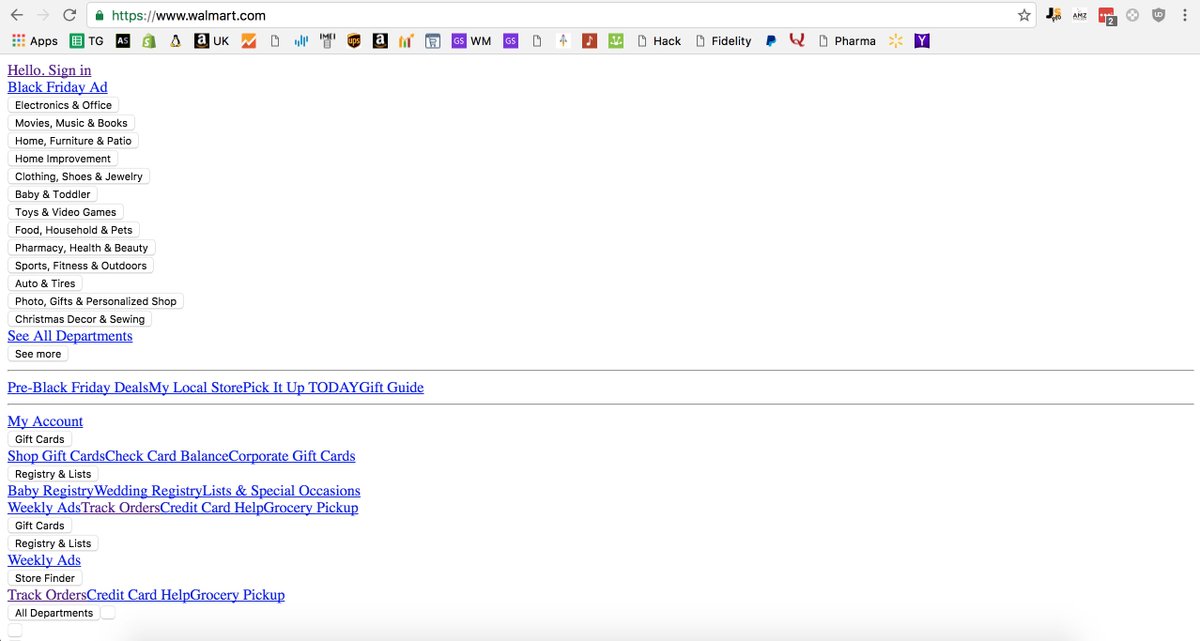
Task: Open the Shopify bag bookmark
Action: [x=149, y=41]
